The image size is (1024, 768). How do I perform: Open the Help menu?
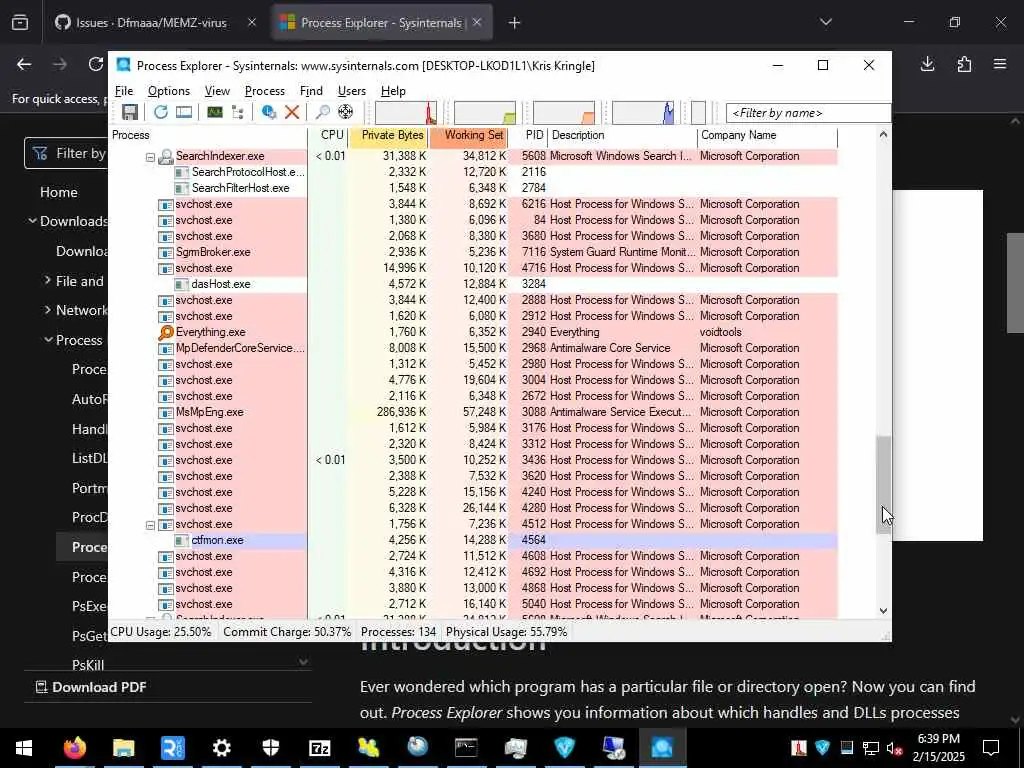coord(393,91)
